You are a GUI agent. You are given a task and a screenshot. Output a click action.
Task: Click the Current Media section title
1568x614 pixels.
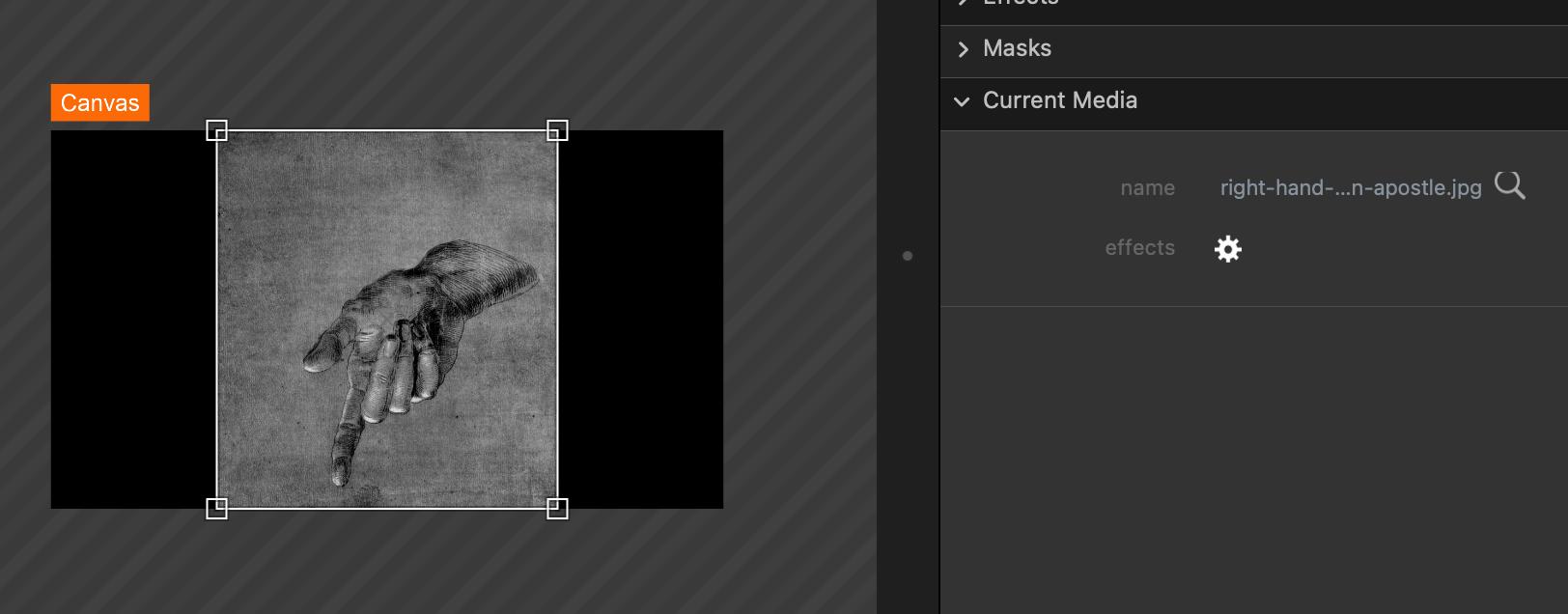tap(1059, 100)
